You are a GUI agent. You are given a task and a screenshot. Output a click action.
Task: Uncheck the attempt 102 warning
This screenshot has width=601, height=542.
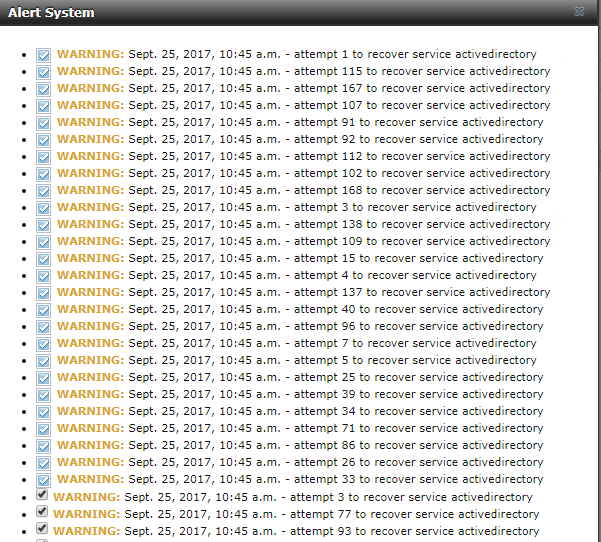pos(43,174)
